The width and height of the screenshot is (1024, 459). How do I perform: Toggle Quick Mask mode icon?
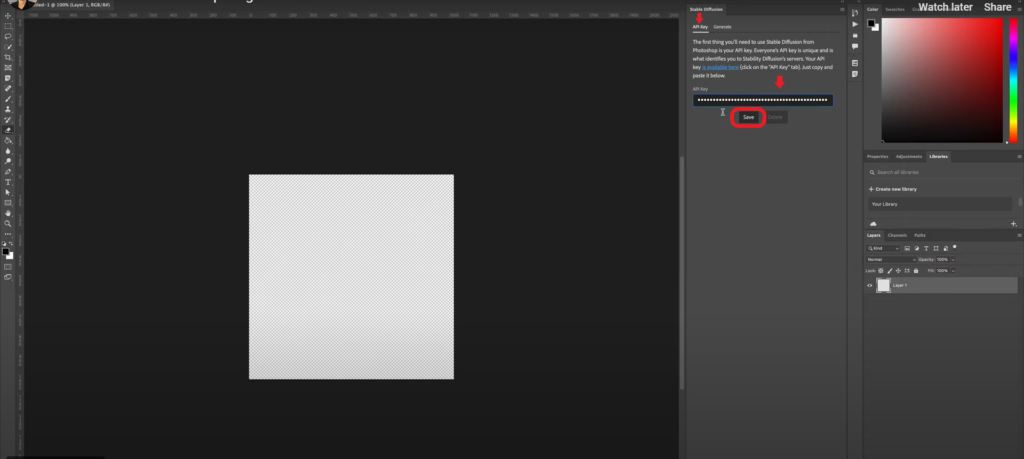click(8, 267)
